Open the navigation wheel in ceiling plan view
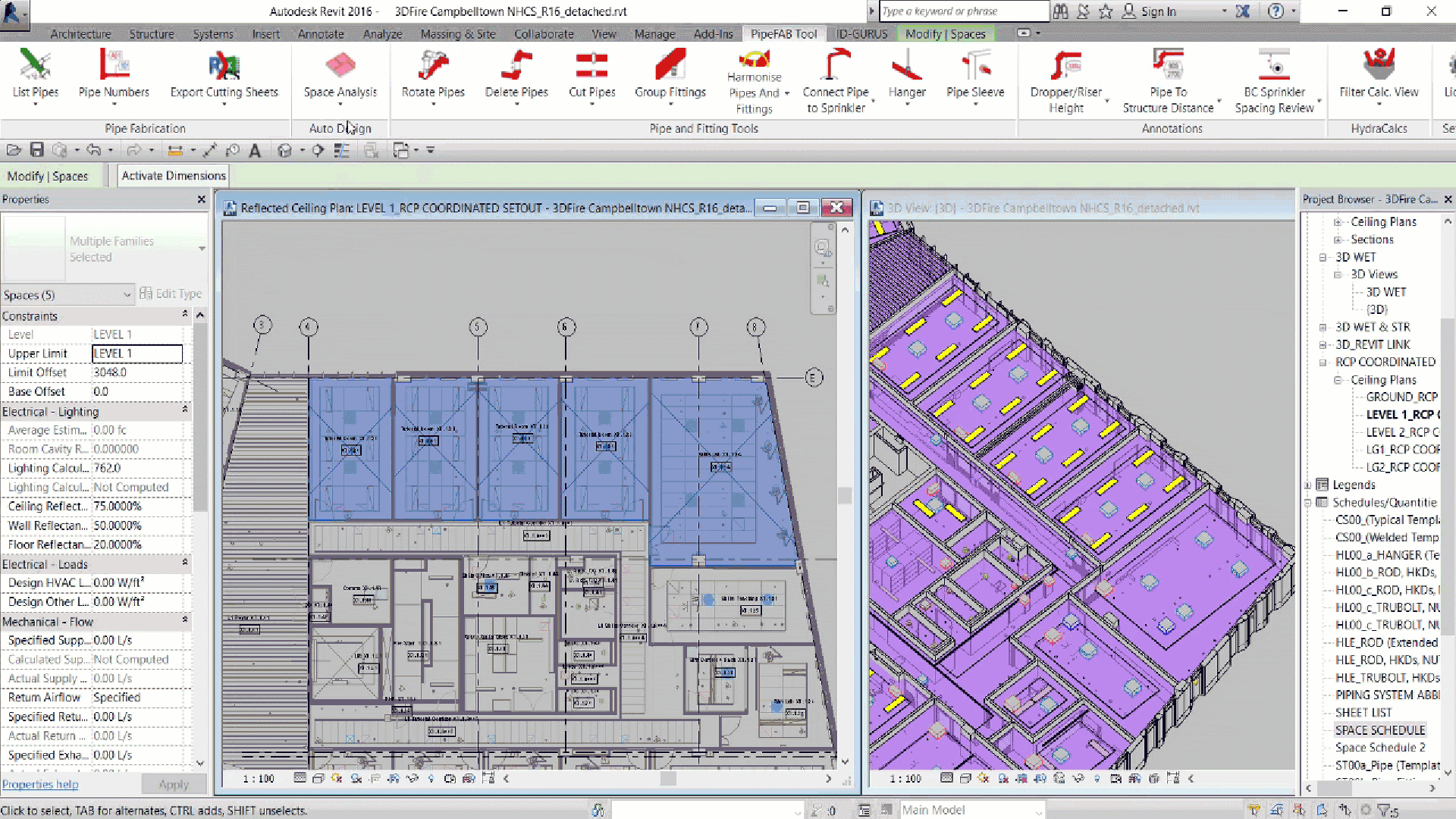 [822, 248]
